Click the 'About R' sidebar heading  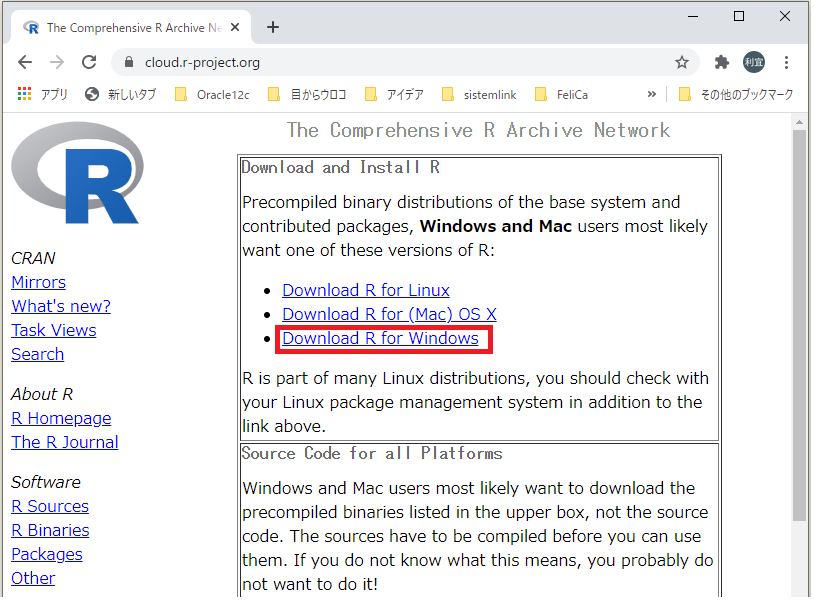coord(42,395)
